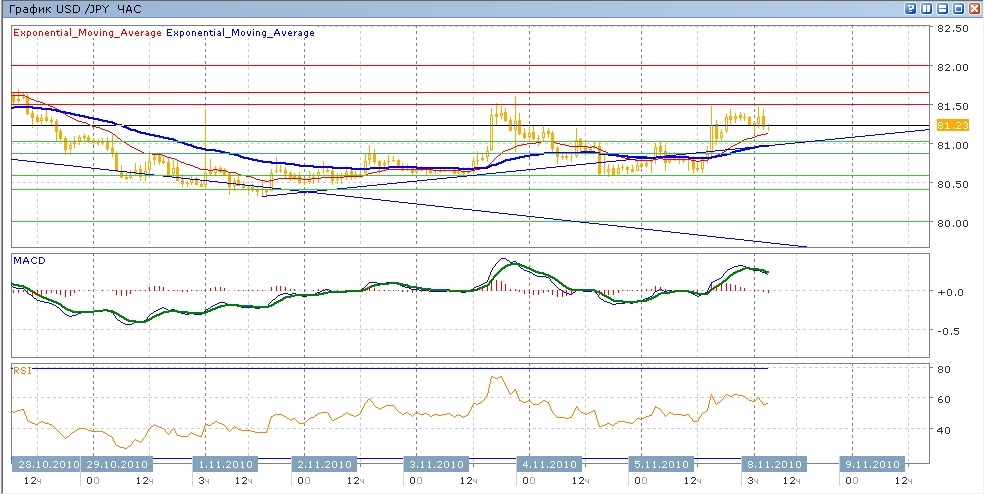The image size is (985, 494).
Task: Click the 82.50 price axis label
Action: 953,29
